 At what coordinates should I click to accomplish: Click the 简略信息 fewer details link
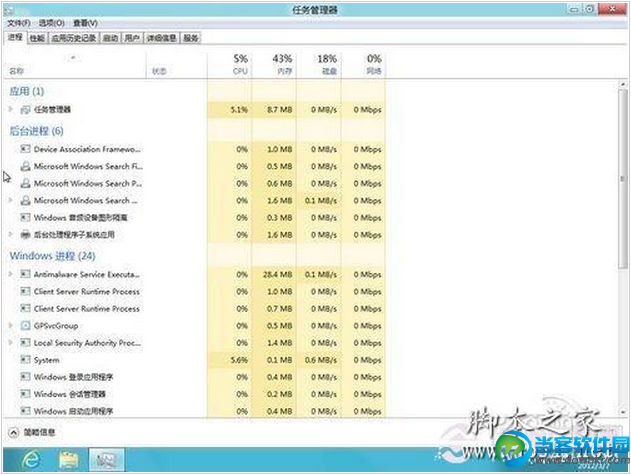coord(39,433)
